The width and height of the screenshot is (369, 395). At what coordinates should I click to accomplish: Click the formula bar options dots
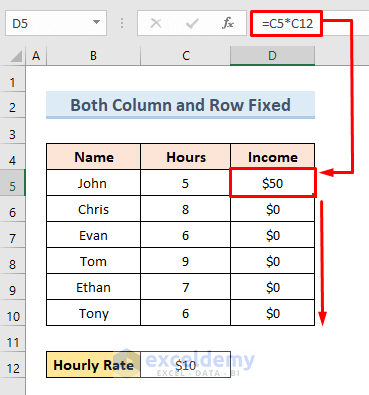(x=122, y=23)
